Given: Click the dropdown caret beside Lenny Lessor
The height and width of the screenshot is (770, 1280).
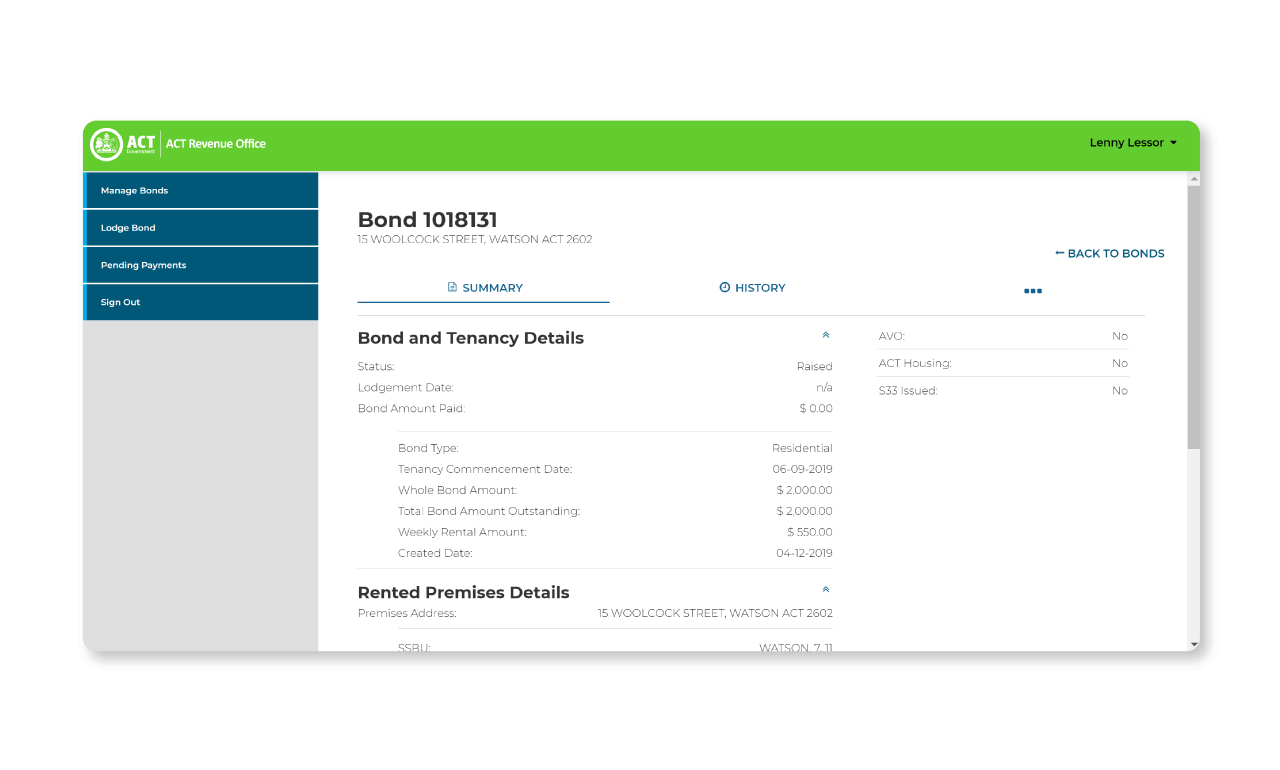Looking at the screenshot, I should [1174, 142].
